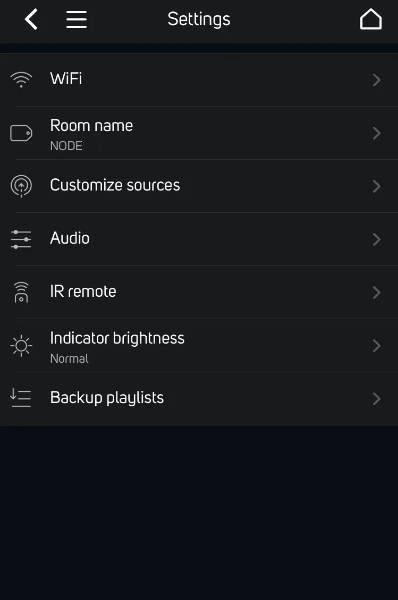Select the Audio menu item
This screenshot has width=398, height=600.
[x=199, y=239]
